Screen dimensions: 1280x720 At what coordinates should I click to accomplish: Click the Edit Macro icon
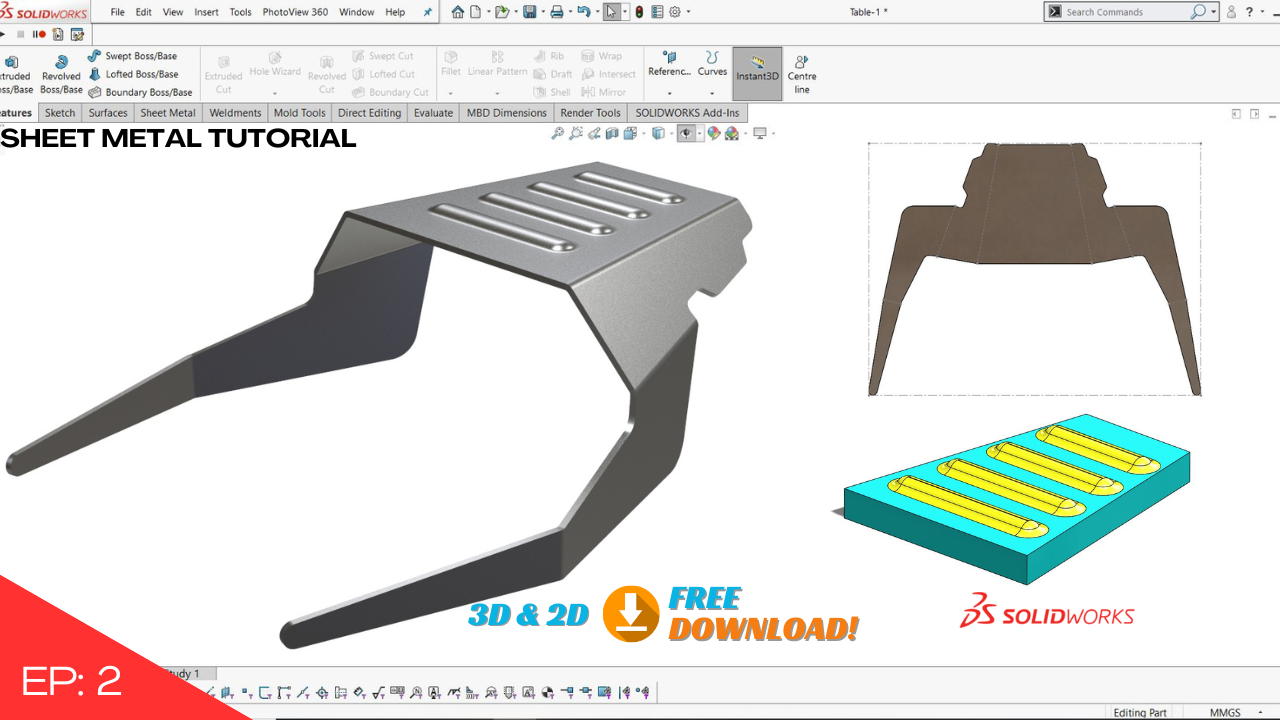pyautogui.click(x=77, y=34)
